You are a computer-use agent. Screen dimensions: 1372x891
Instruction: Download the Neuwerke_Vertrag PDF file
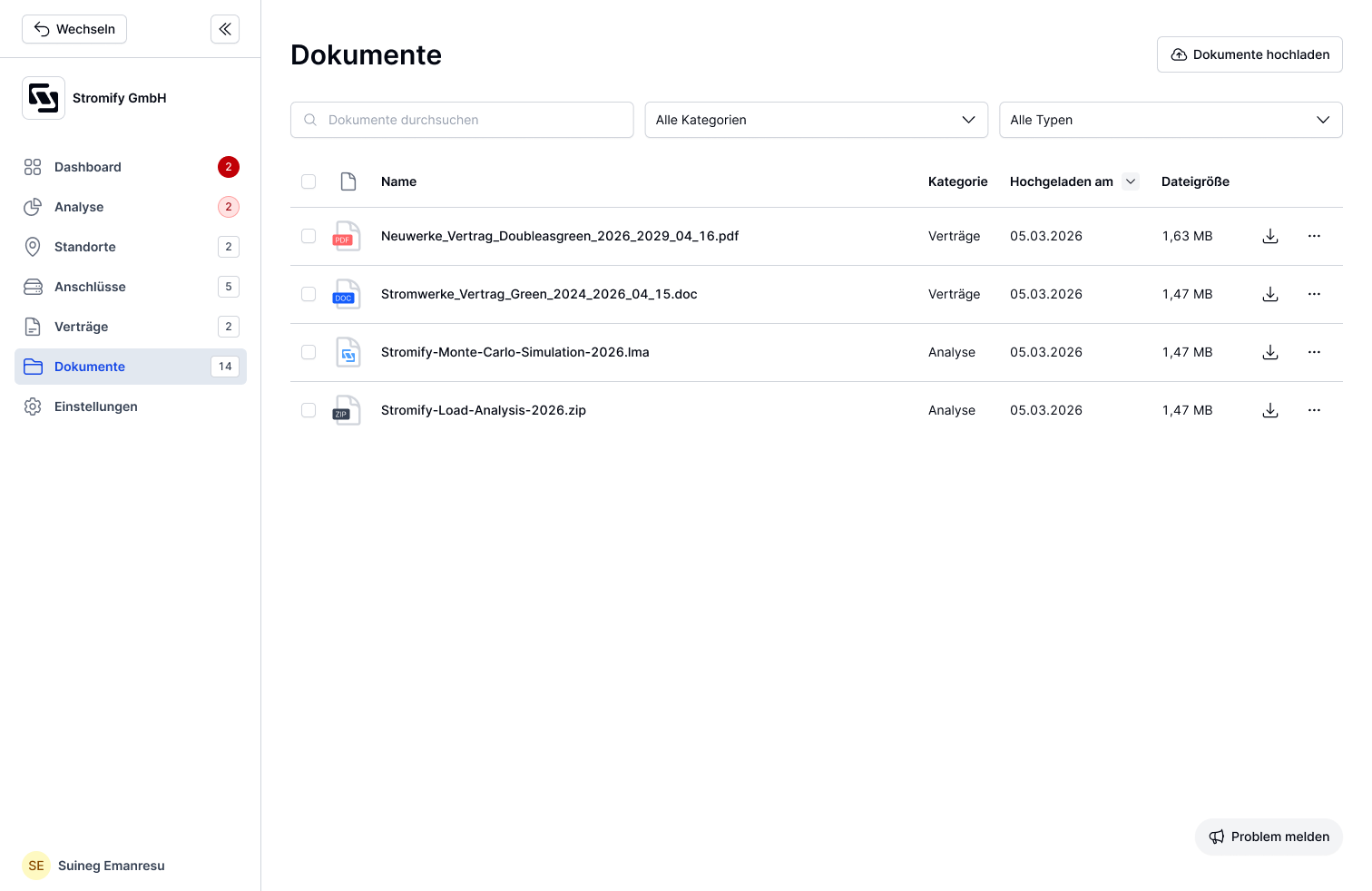(1270, 236)
